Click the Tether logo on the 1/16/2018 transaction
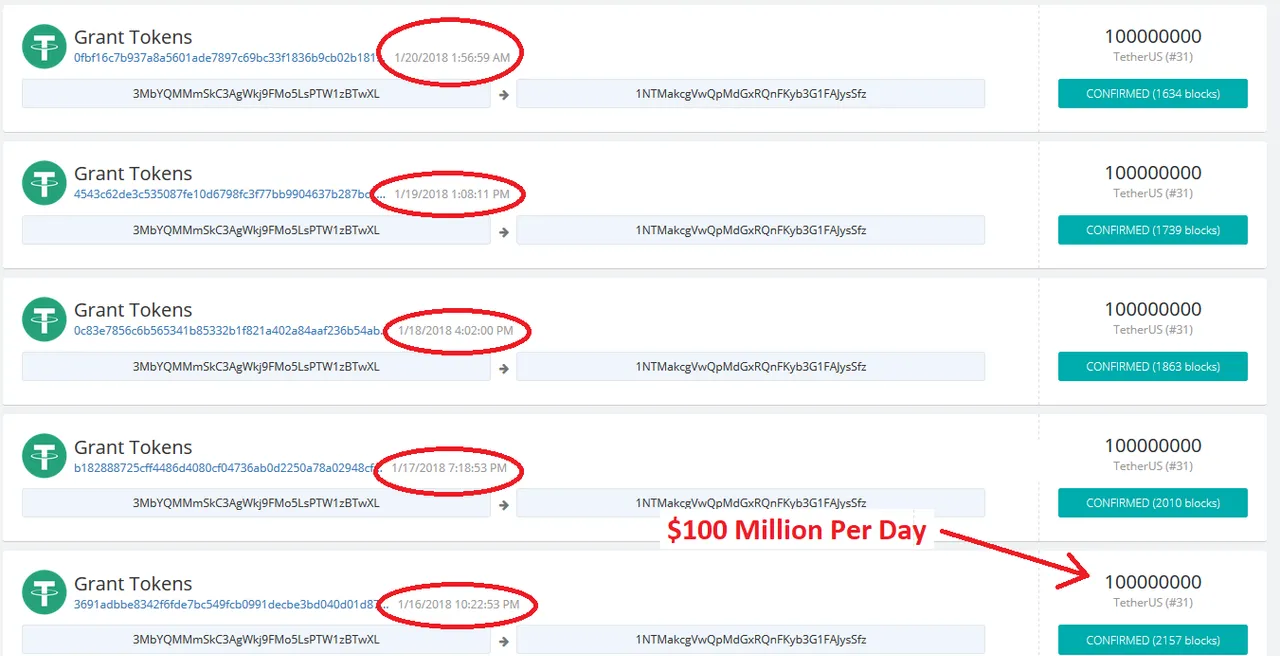1280x656 pixels. pyautogui.click(x=44, y=593)
